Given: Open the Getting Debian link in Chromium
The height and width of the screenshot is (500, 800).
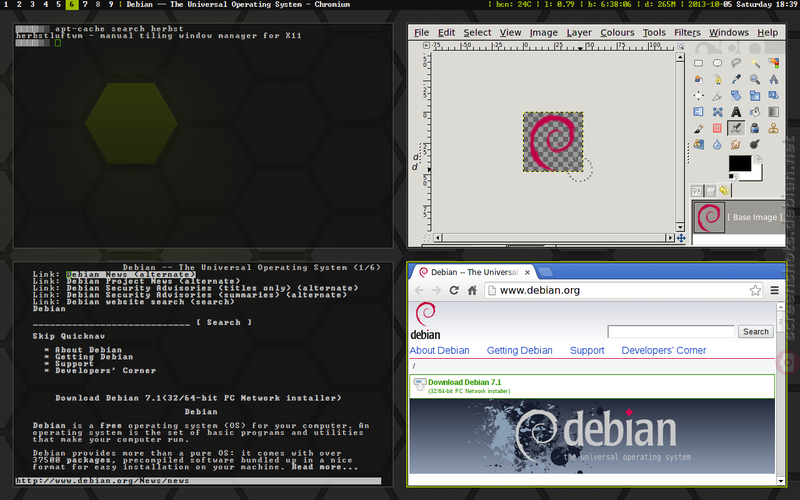Looking at the screenshot, I should click(519, 351).
